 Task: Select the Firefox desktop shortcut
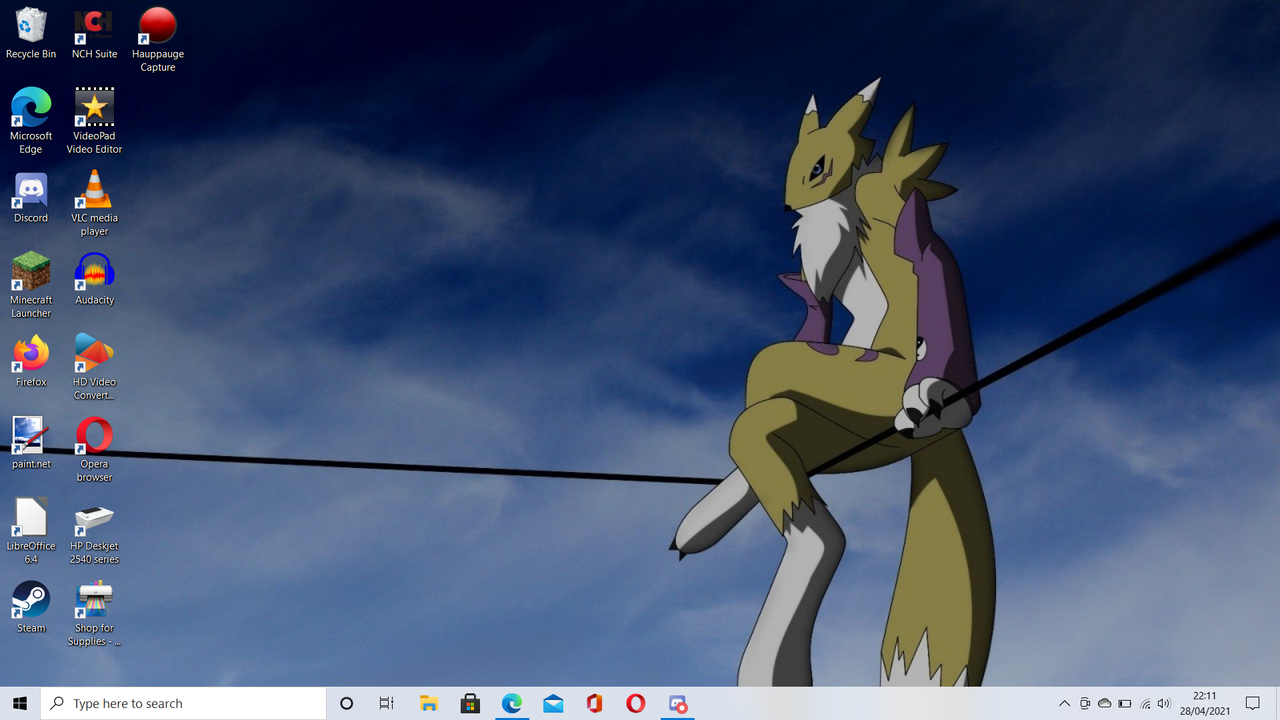31,361
